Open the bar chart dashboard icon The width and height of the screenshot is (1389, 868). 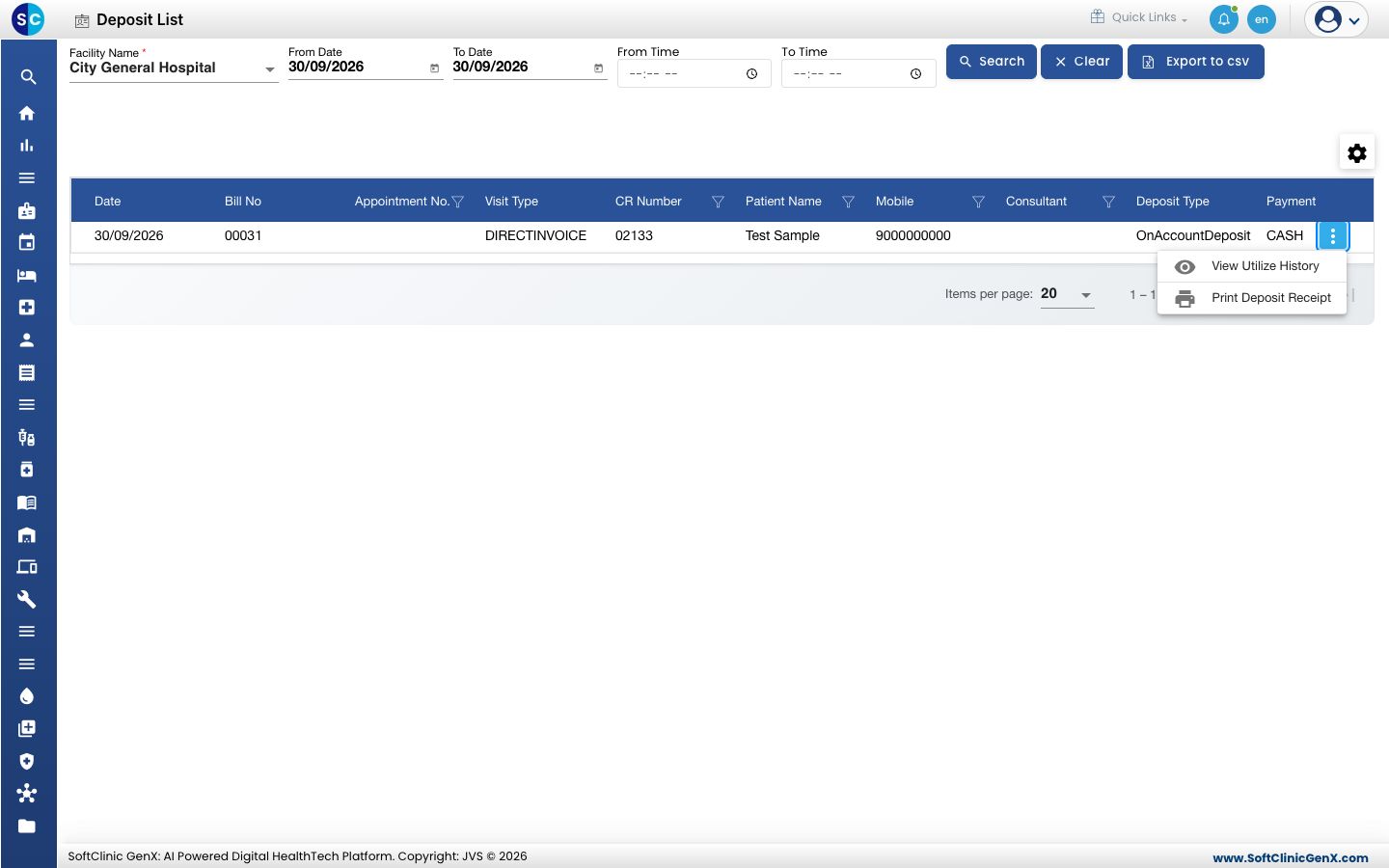[27, 146]
